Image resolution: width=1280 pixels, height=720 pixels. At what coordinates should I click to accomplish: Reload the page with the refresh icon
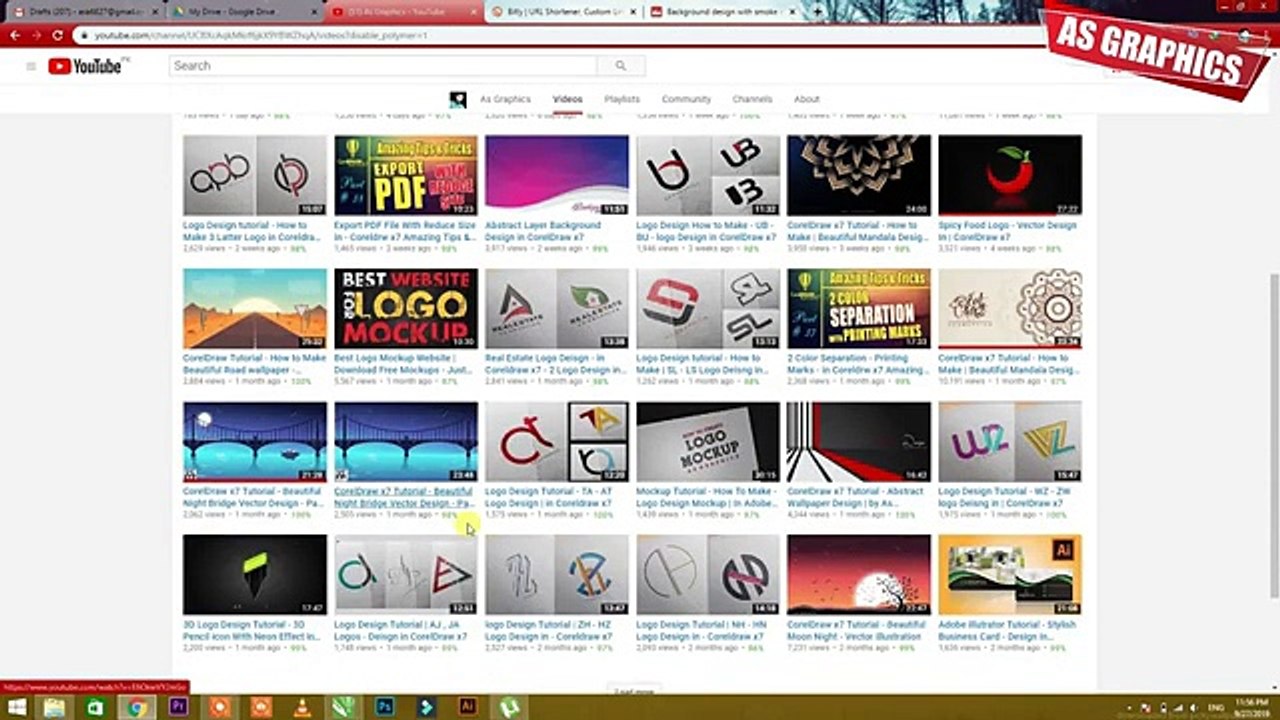point(58,35)
